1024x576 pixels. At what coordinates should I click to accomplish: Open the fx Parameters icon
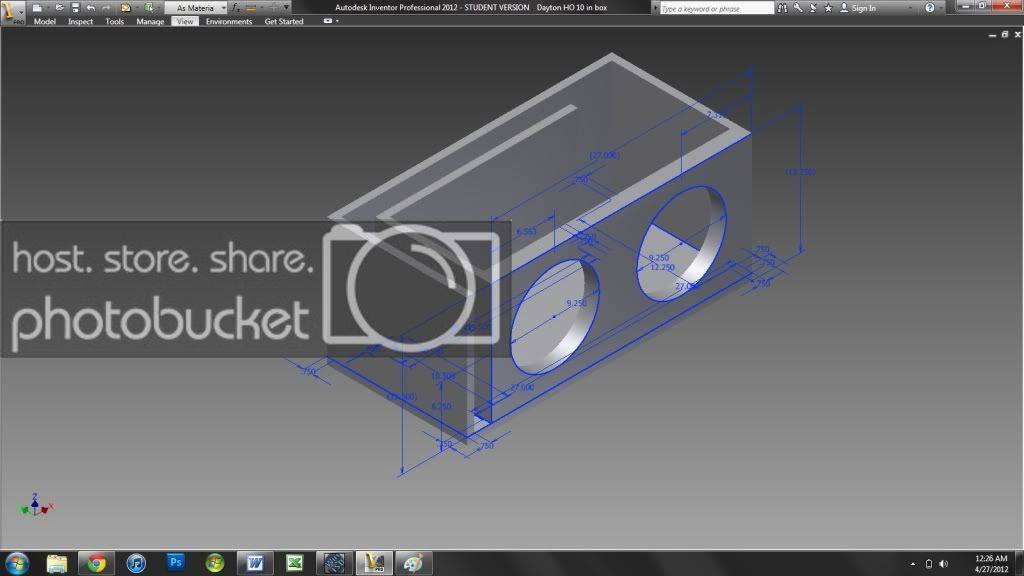point(235,8)
